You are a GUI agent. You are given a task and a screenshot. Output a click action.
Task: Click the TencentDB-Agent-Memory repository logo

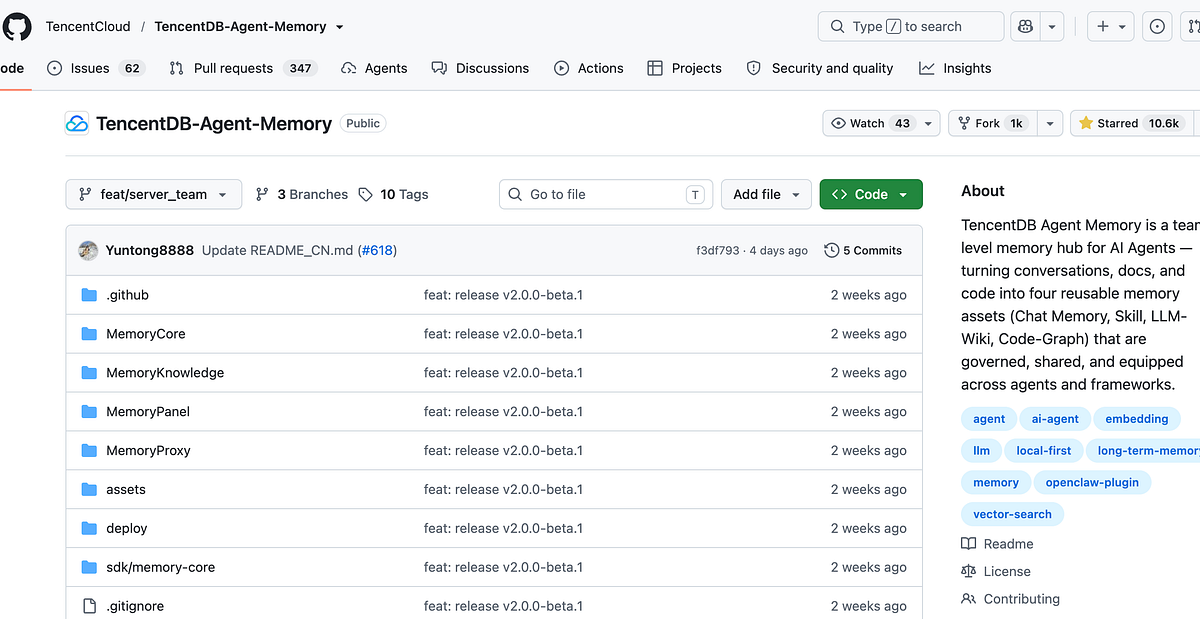(x=77, y=124)
